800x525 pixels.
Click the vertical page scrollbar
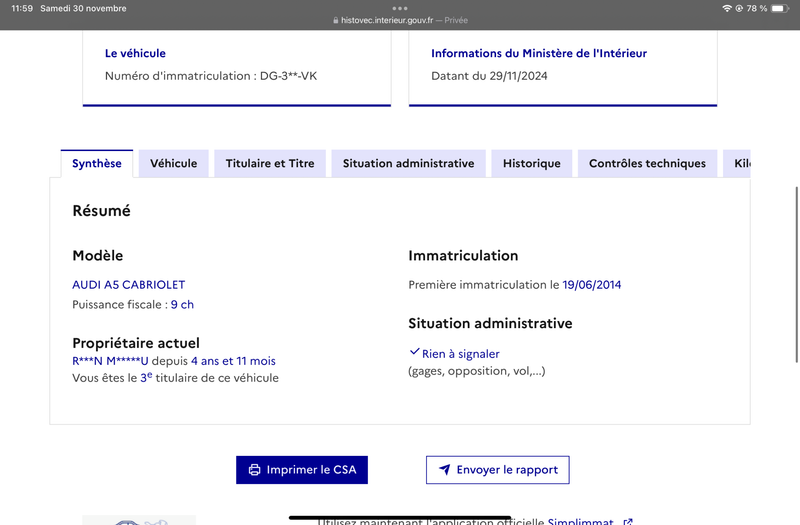[x=796, y=275]
